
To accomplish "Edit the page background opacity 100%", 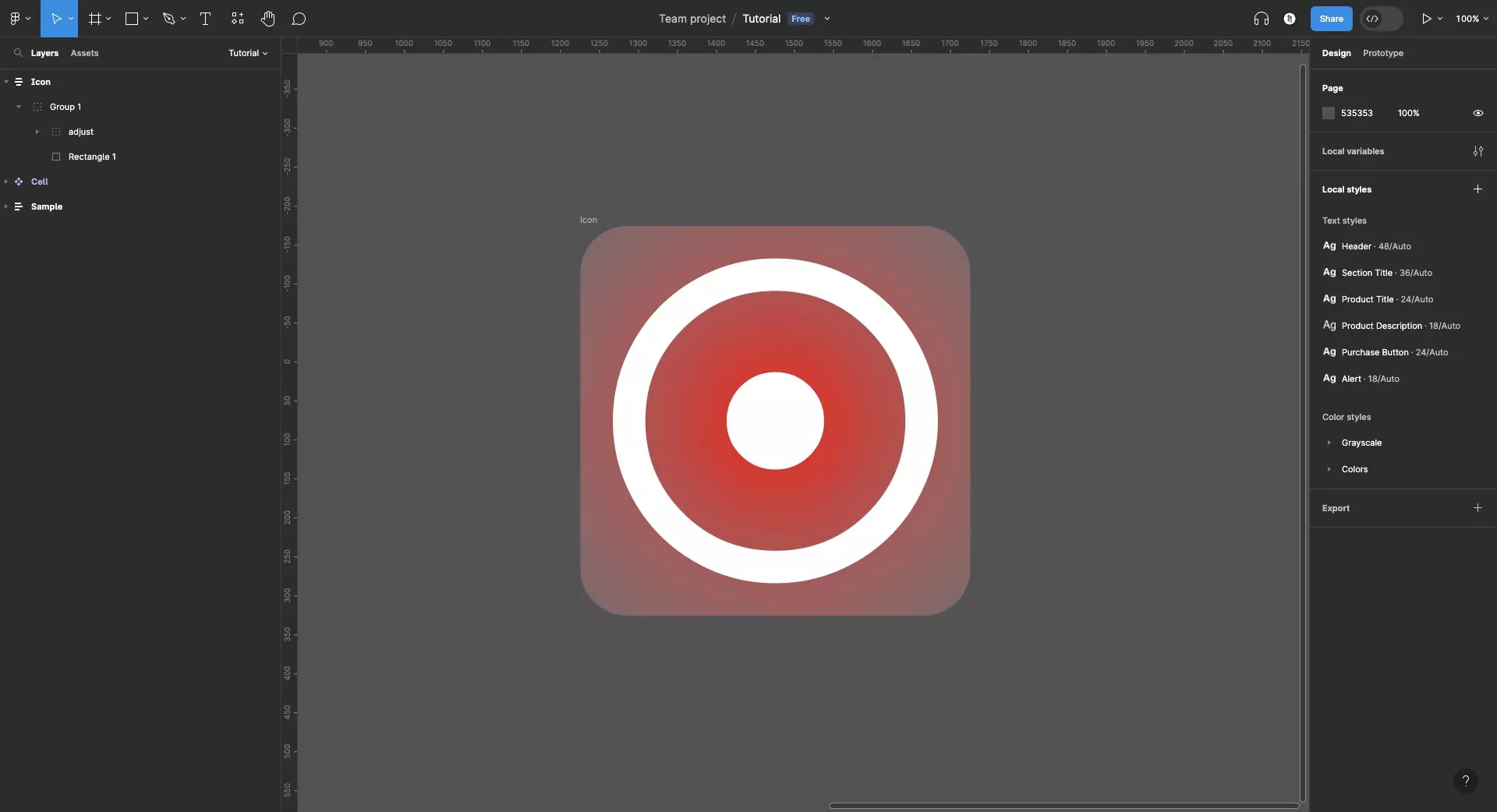I will click(1408, 113).
